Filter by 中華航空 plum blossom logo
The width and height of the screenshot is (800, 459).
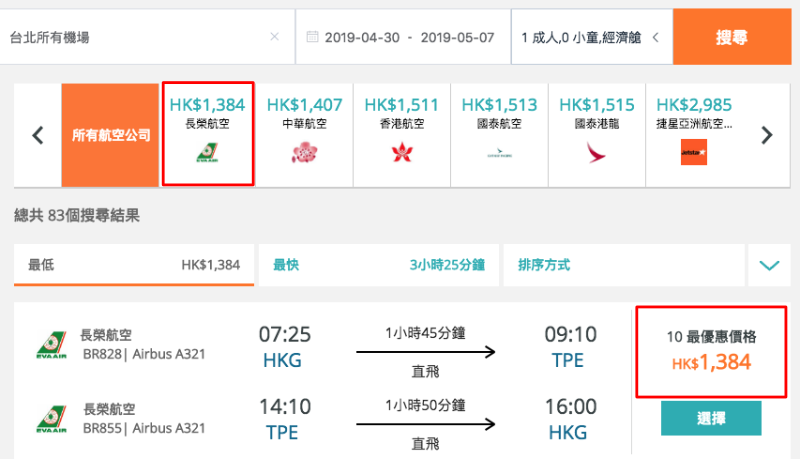click(305, 152)
